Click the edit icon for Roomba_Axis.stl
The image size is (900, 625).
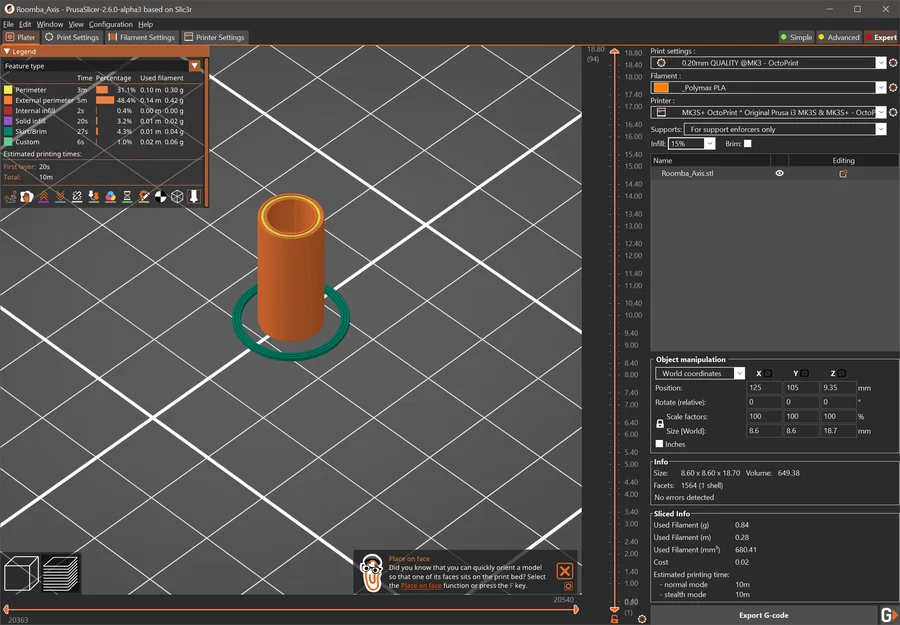tap(843, 173)
